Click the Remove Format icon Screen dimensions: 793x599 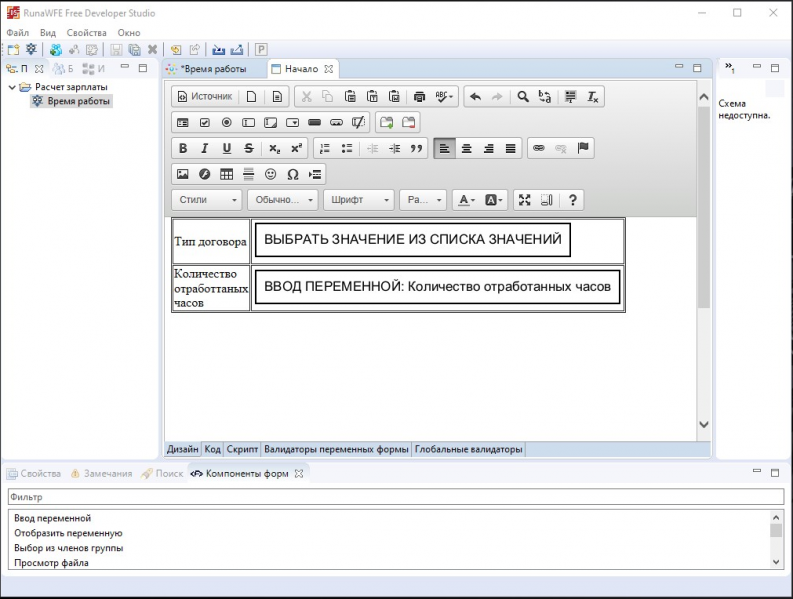tap(593, 97)
